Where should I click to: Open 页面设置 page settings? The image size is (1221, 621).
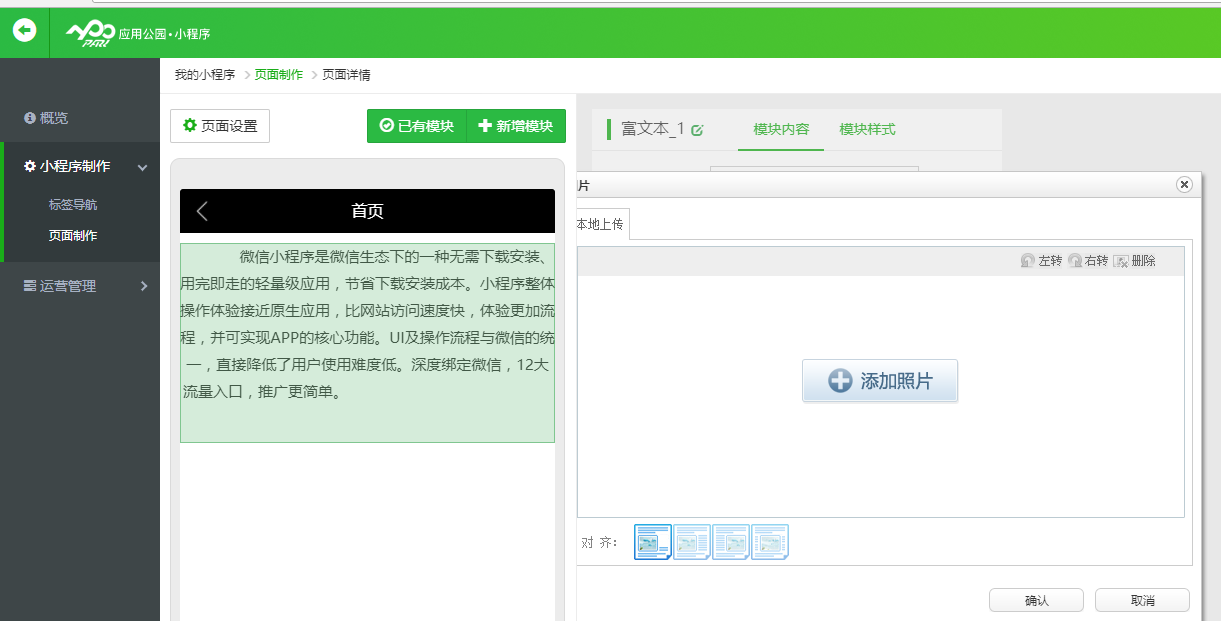pos(220,126)
